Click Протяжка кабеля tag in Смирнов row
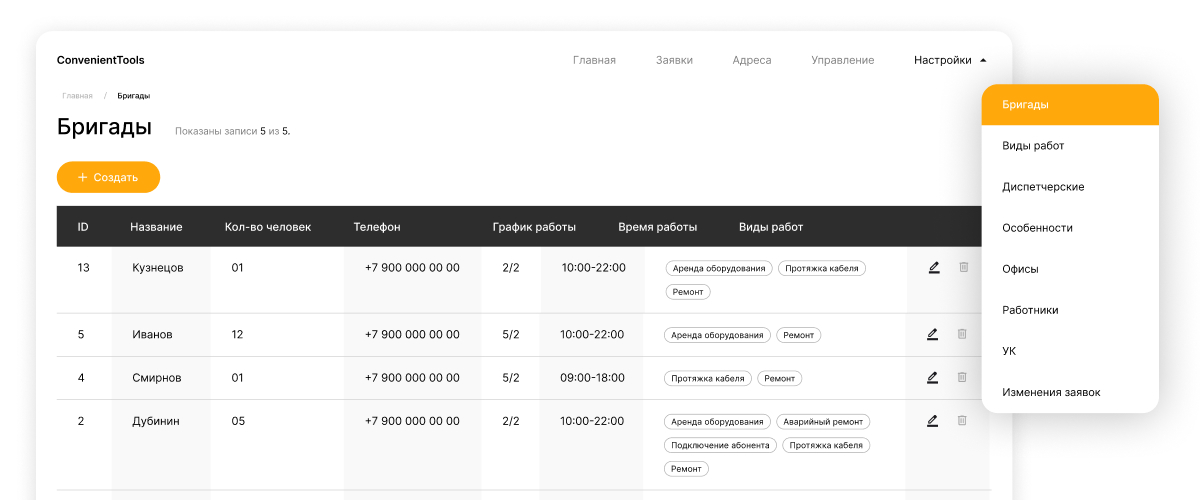The height and width of the screenshot is (500, 1200). pos(708,379)
